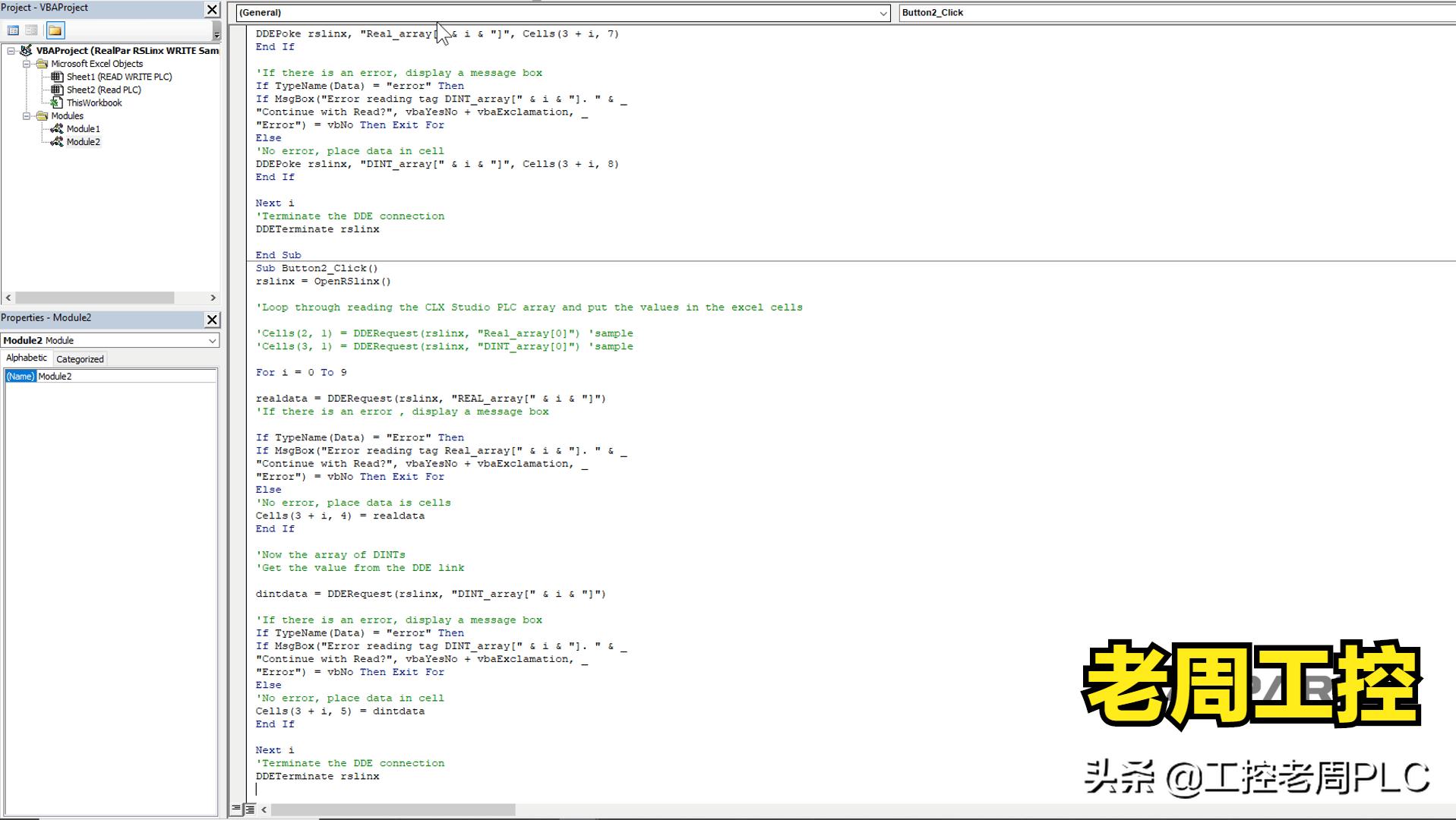Click the View Code icon in Project panel
The height and width of the screenshot is (820, 1456).
click(x=13, y=30)
